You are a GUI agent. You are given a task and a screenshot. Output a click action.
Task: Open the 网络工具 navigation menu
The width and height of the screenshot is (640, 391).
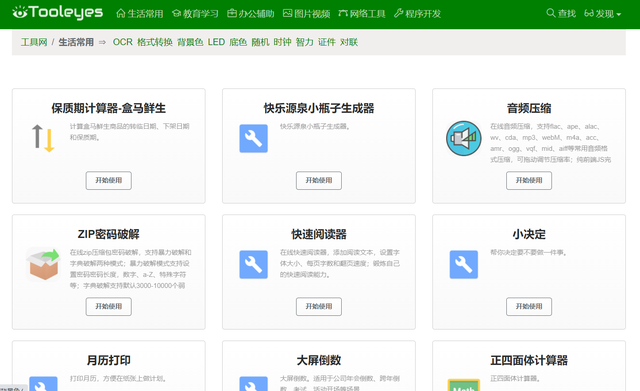click(x=362, y=14)
